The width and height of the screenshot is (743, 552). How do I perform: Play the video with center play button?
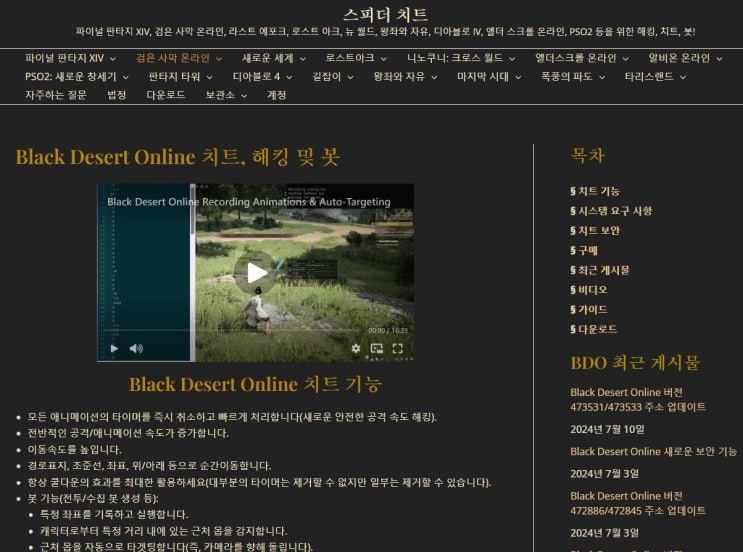click(256, 273)
